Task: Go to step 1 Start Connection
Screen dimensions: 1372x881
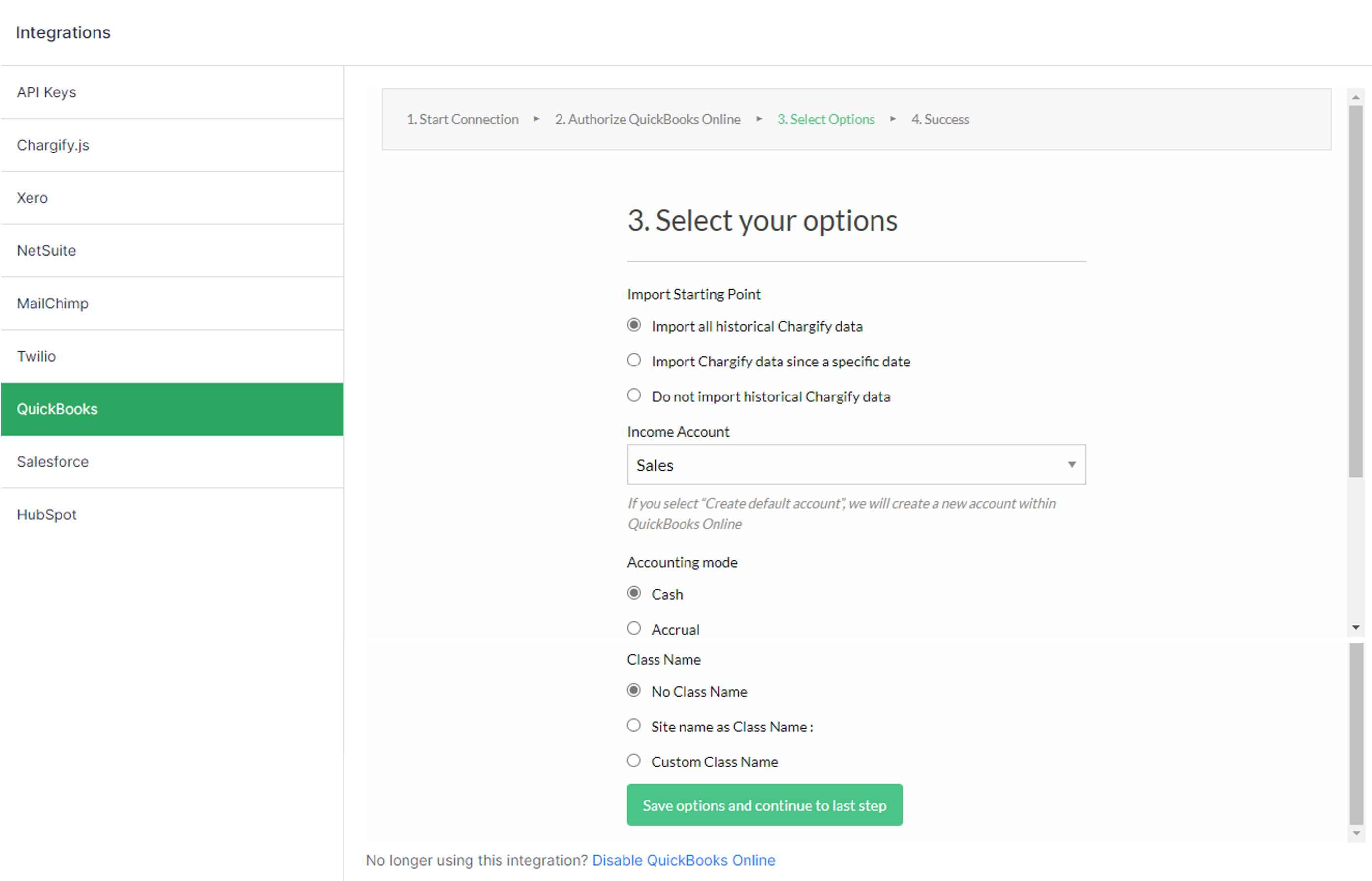Action: [462, 120]
